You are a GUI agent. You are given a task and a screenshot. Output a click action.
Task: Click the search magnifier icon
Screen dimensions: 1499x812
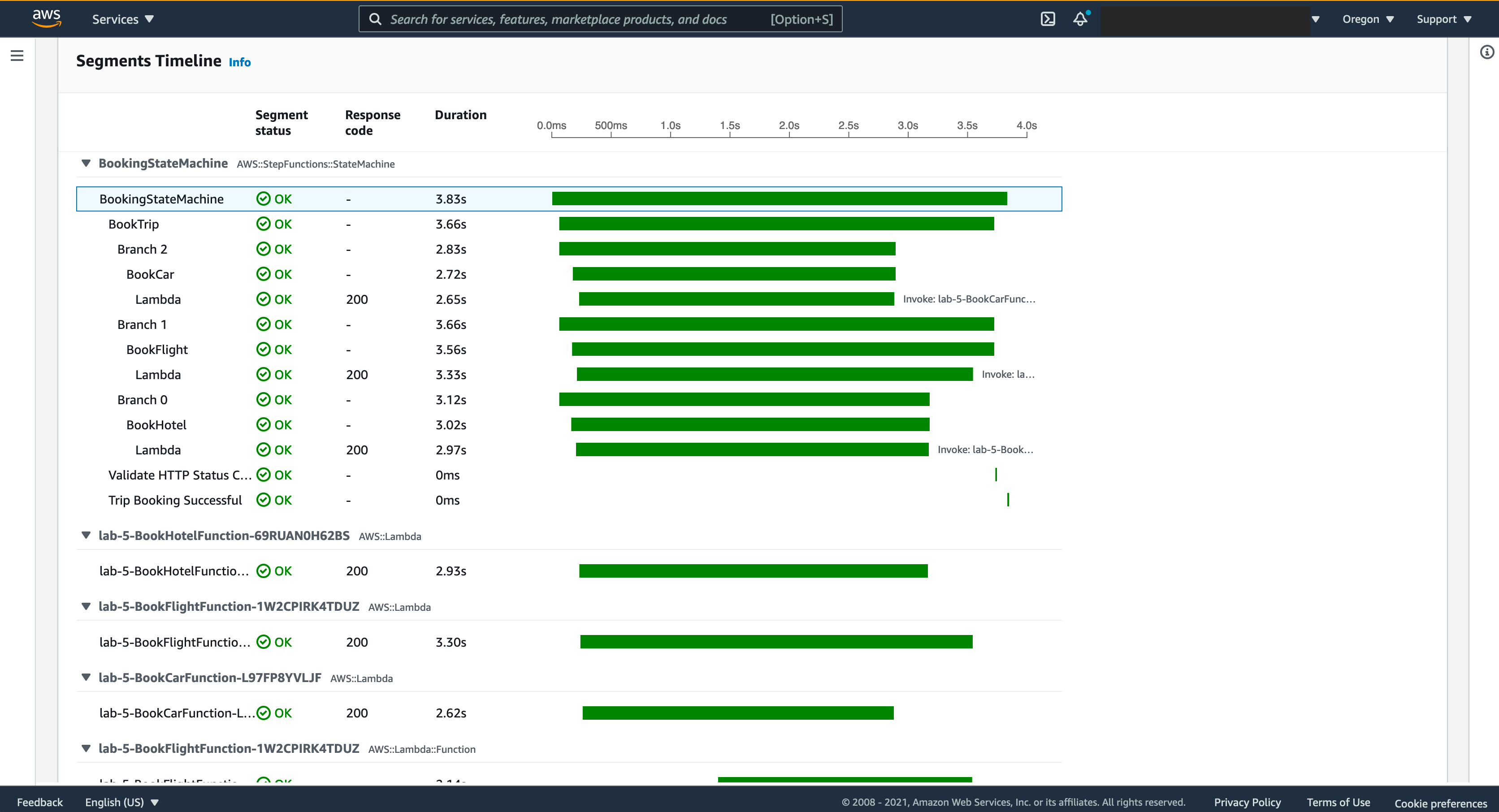point(375,19)
